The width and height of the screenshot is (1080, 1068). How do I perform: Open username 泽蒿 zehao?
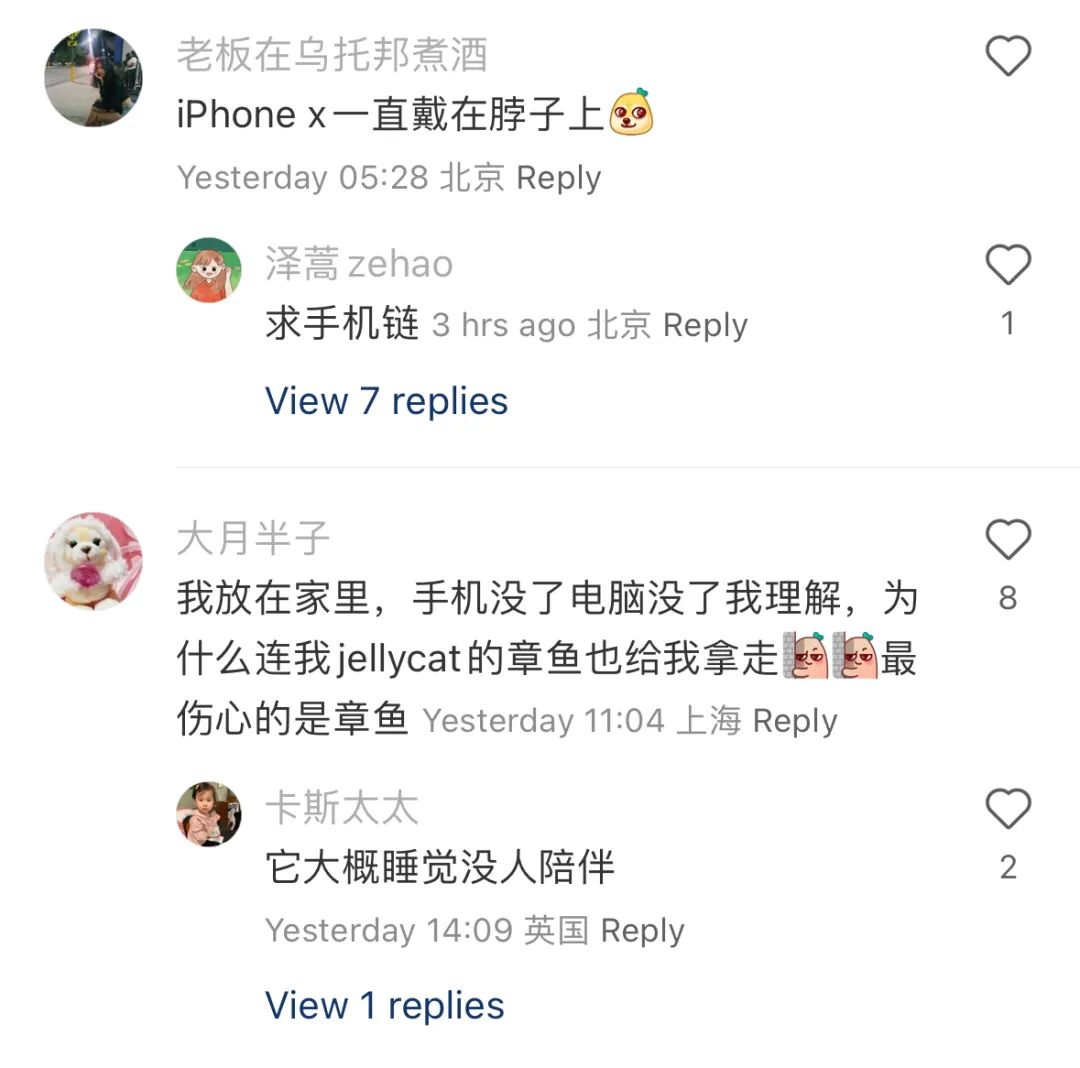click(359, 264)
